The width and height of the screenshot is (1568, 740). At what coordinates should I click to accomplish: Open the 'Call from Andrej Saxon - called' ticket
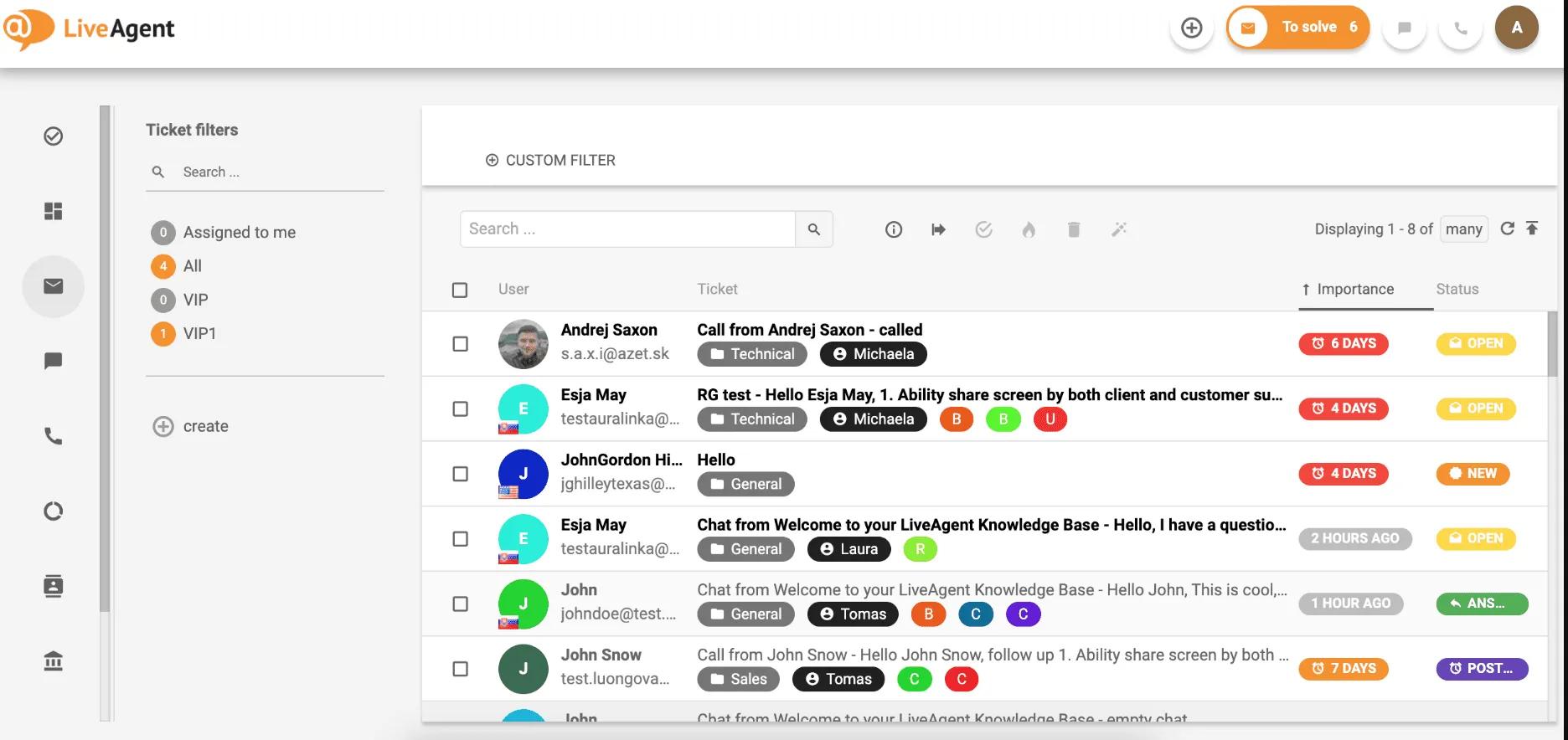810,330
